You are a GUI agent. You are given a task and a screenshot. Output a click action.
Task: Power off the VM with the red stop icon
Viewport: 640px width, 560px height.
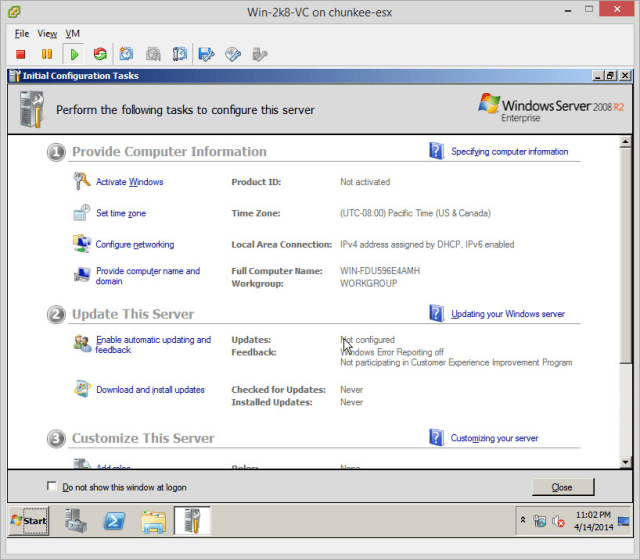click(20, 54)
